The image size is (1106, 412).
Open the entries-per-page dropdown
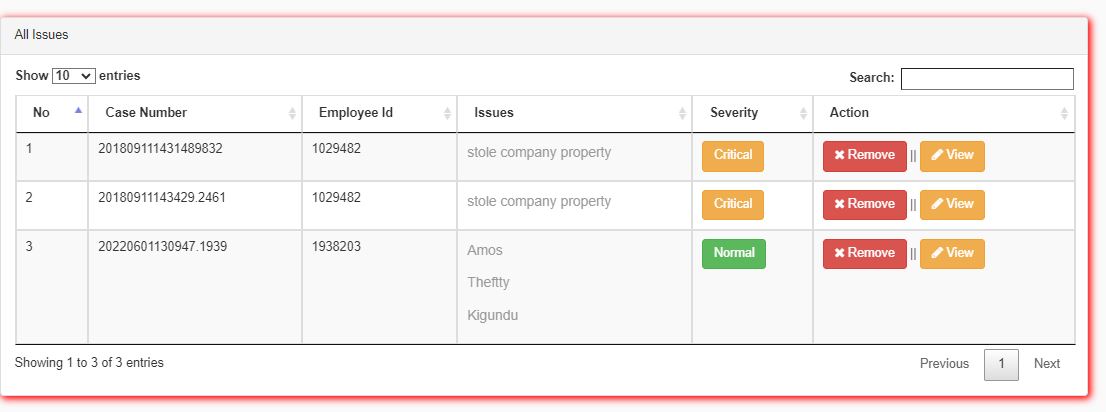click(73, 76)
